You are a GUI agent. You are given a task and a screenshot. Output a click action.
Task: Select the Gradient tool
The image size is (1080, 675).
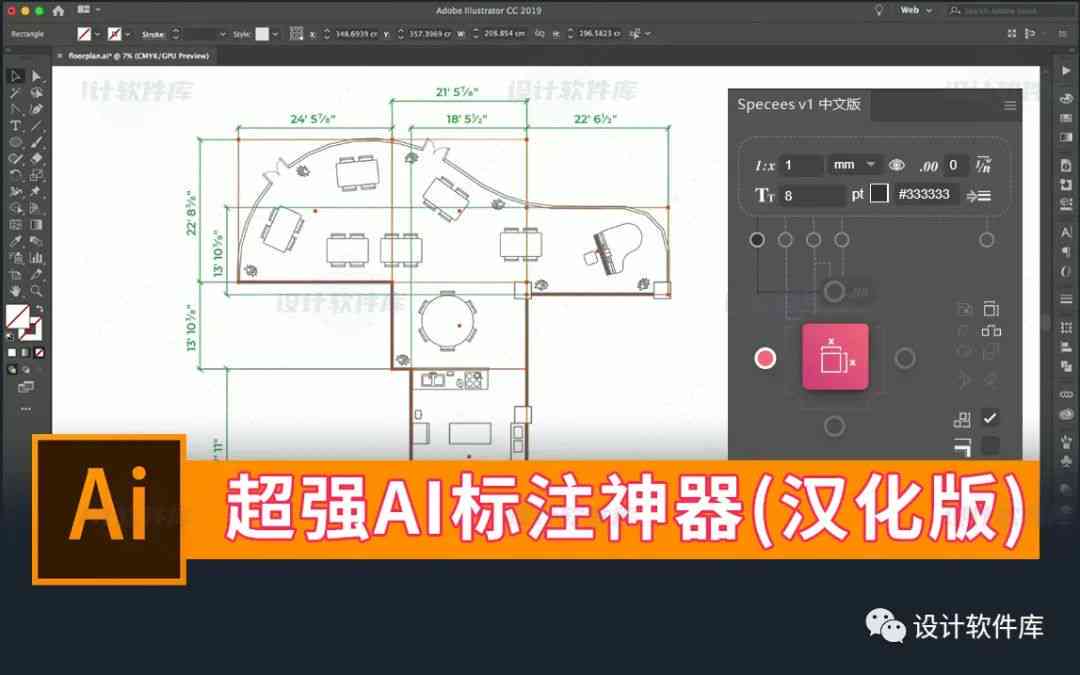[37, 225]
